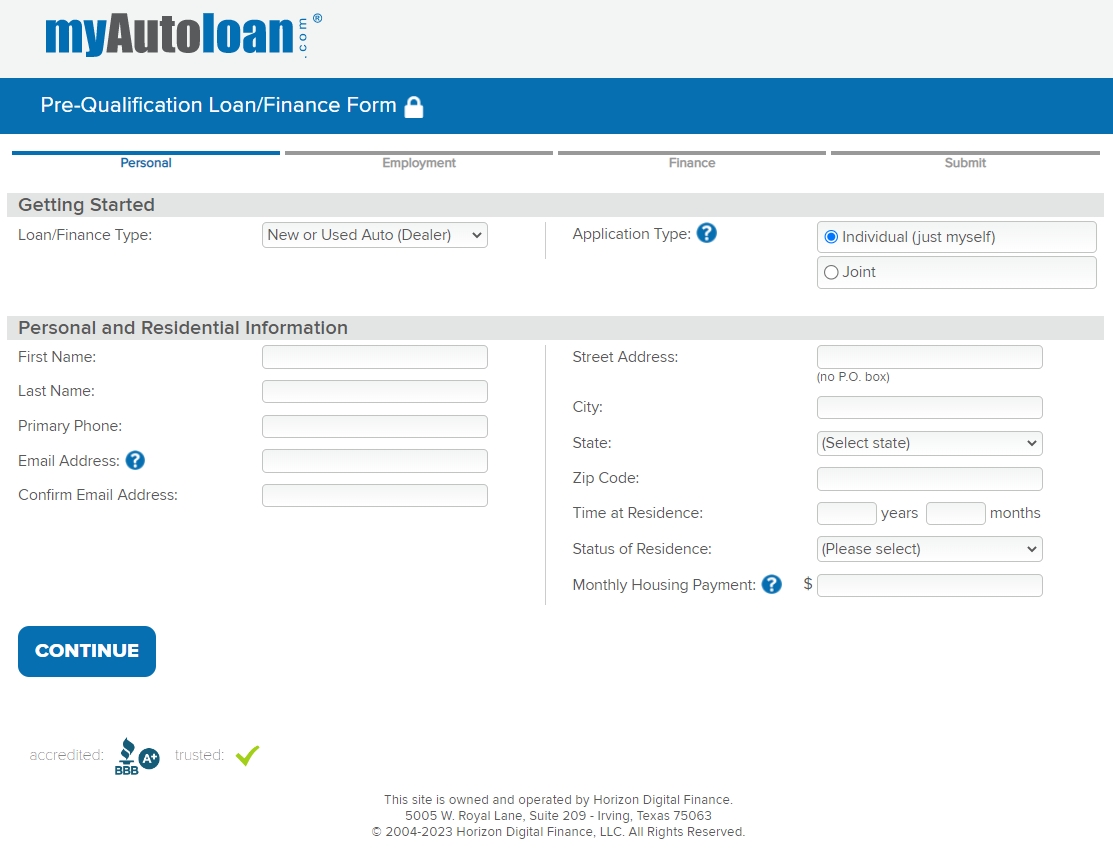Viewport: 1113px width, 848px height.
Task: Focus the residence years field
Action: [x=847, y=513]
